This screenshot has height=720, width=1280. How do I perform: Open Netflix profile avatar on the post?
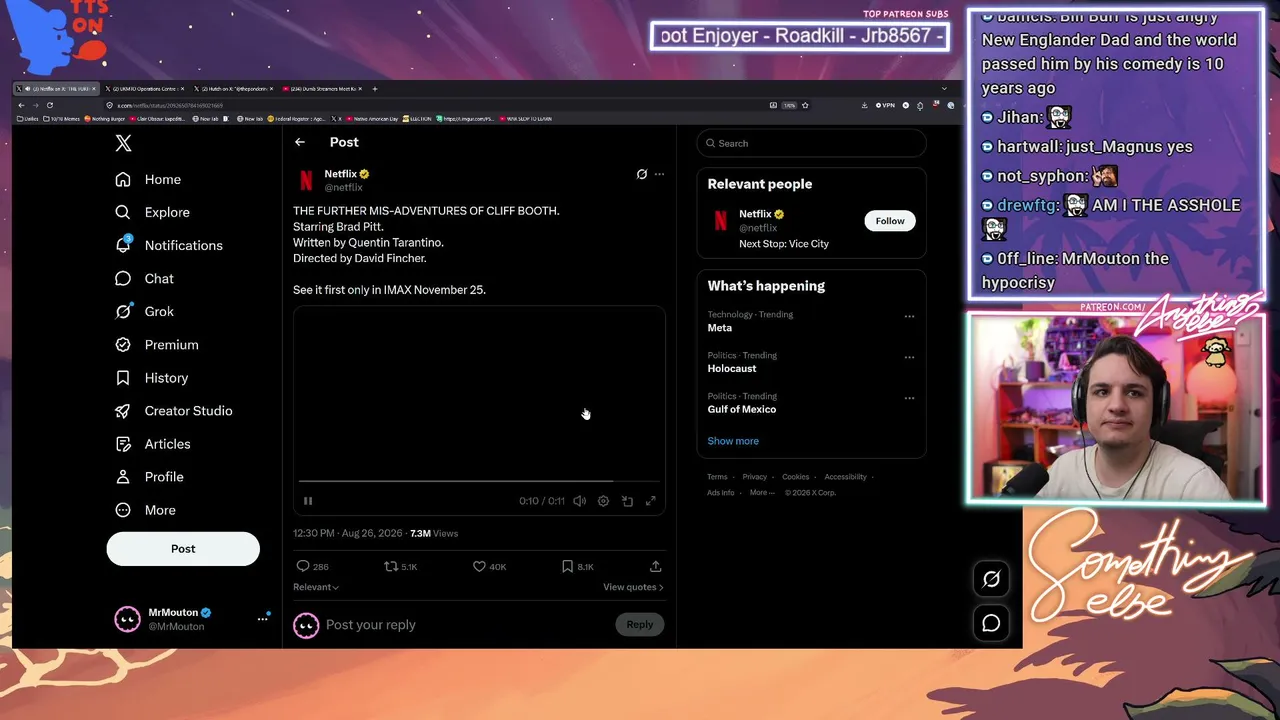pyautogui.click(x=306, y=180)
